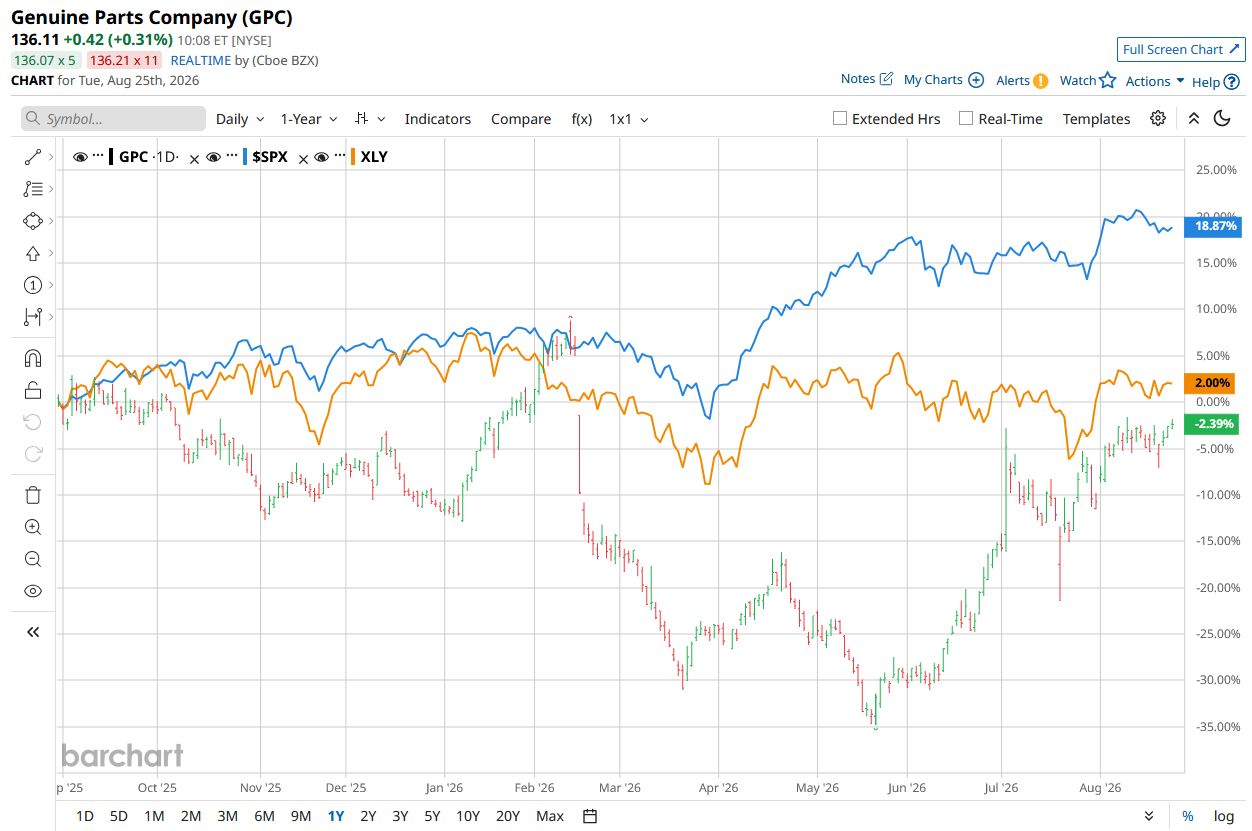Toggle percent scale mode
This screenshot has height=831, width=1252.
pos(1188,816)
